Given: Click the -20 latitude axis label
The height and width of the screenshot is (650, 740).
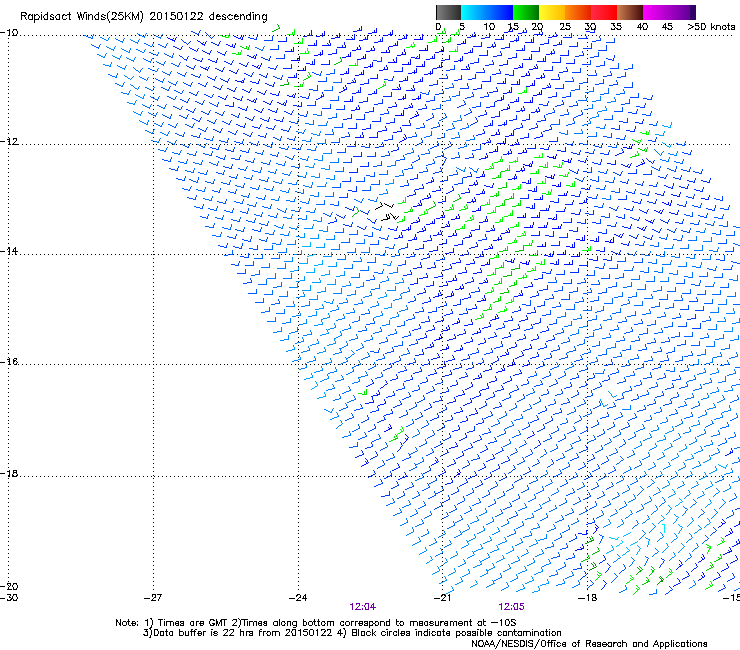Looking at the screenshot, I should (9, 586).
